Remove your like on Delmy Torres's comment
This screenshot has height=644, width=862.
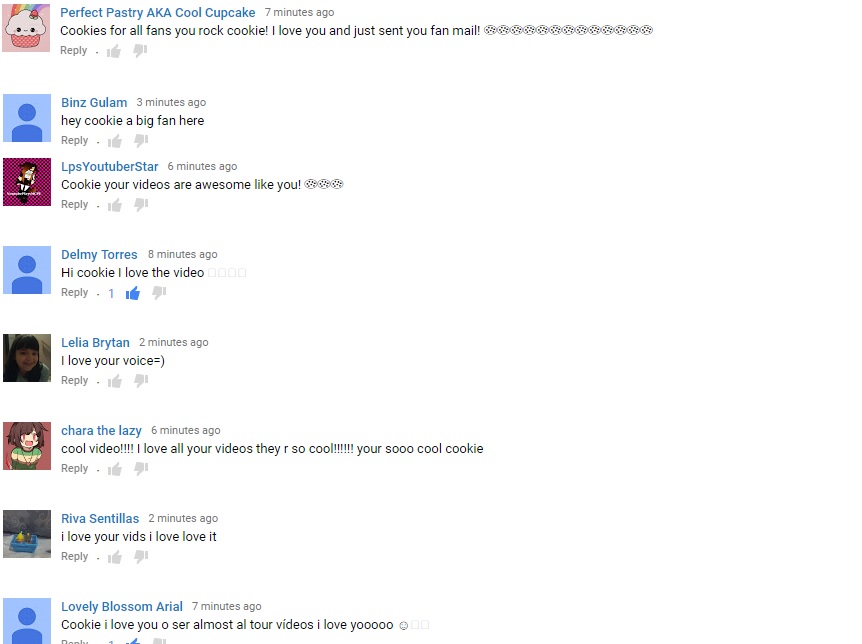[x=132, y=293]
